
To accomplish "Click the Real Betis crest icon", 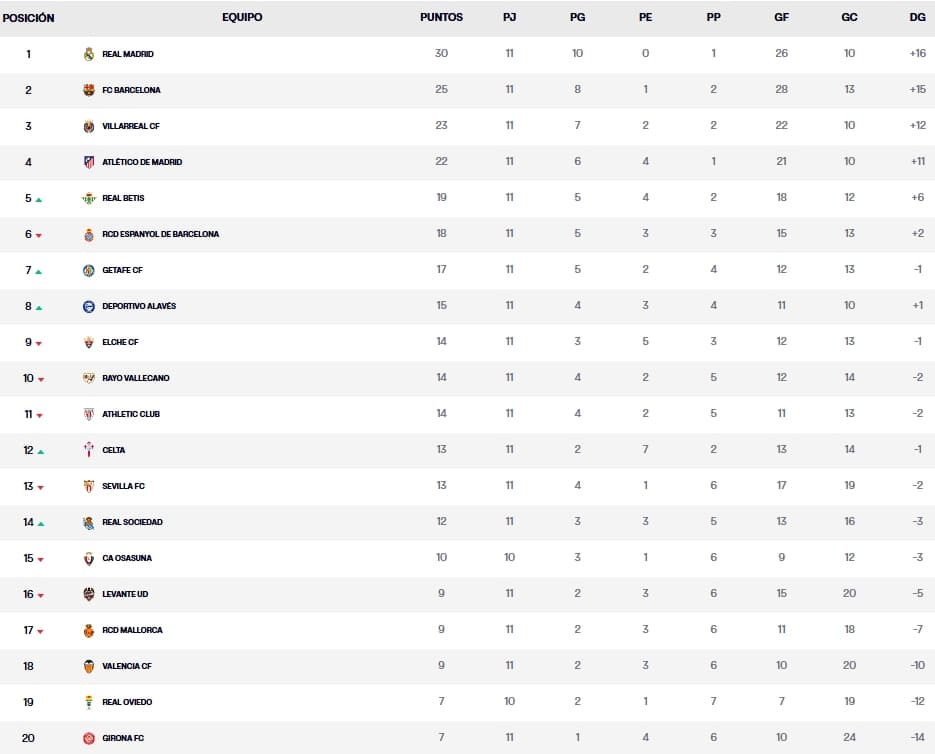I will pyautogui.click(x=89, y=198).
